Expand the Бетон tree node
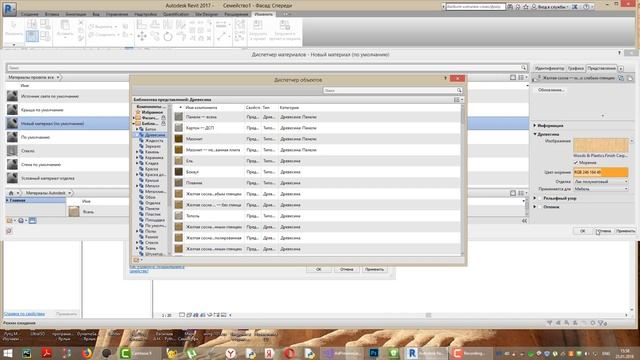The height and width of the screenshot is (360, 640). coord(137,129)
